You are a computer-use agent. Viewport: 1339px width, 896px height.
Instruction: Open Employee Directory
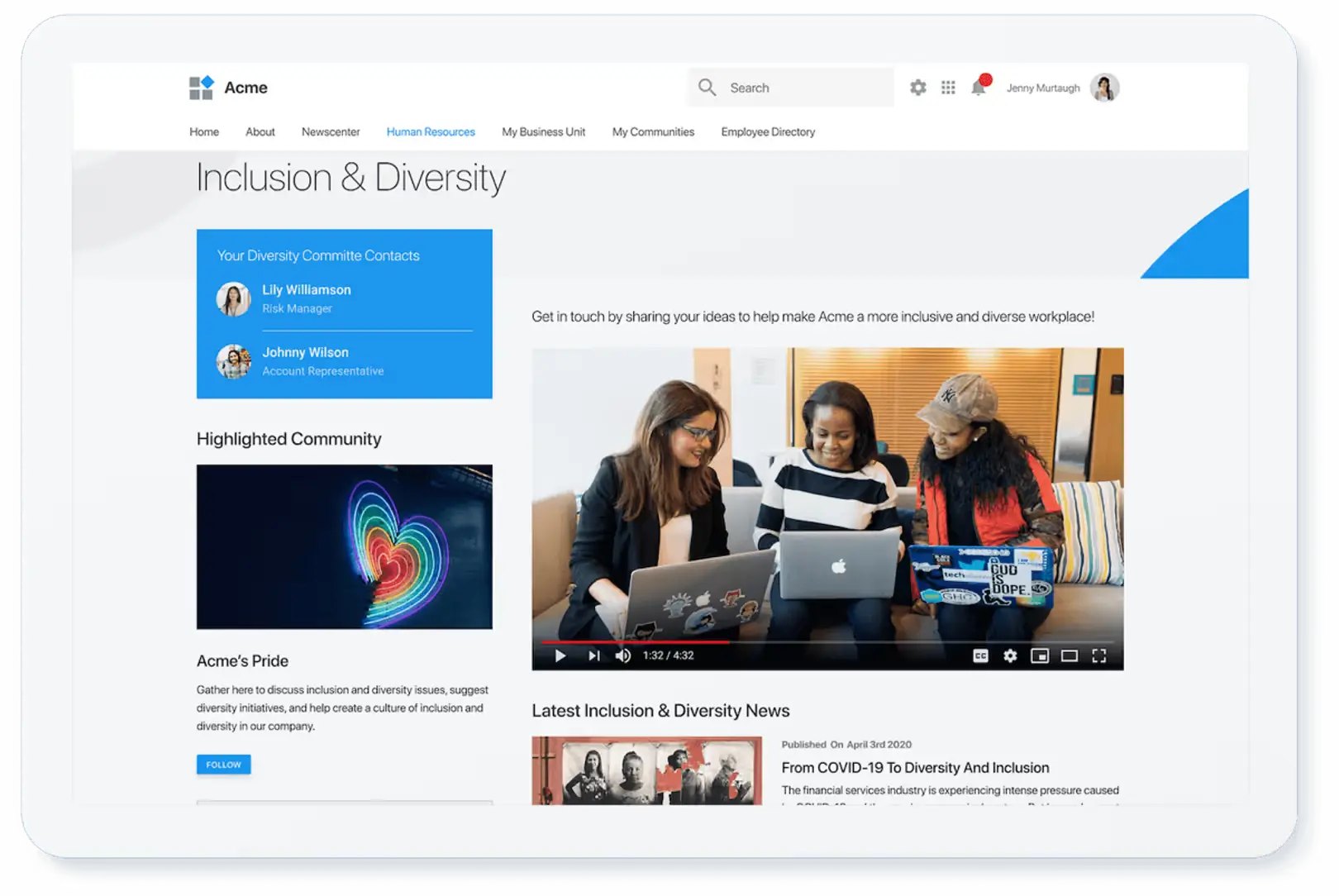point(768,132)
